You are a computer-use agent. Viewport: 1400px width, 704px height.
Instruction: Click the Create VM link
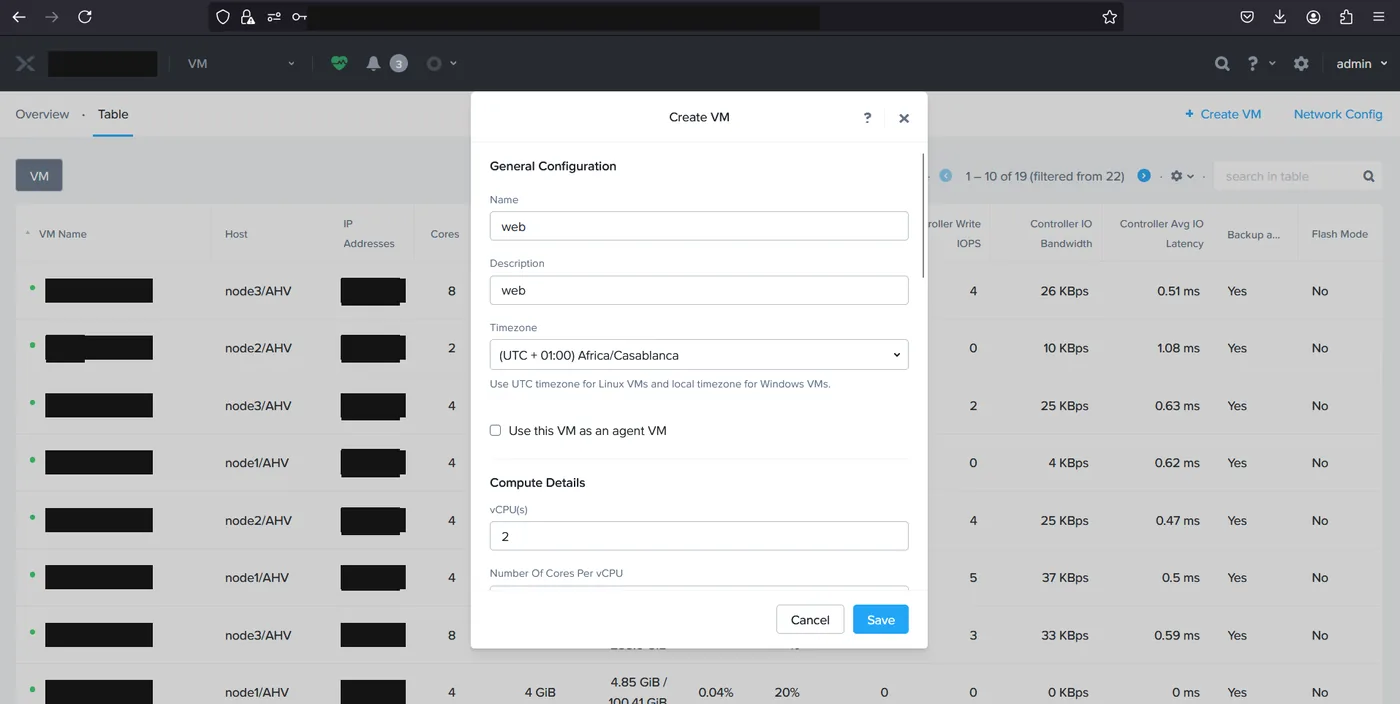coord(1223,114)
